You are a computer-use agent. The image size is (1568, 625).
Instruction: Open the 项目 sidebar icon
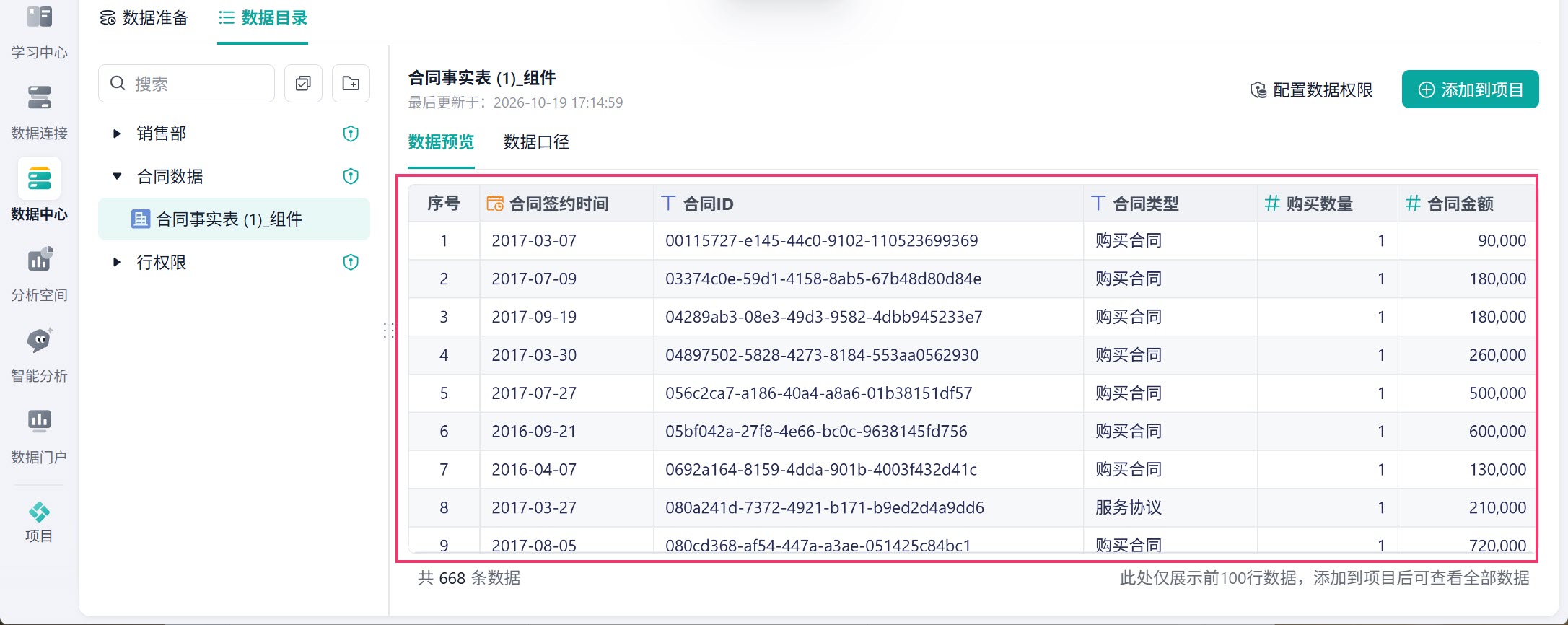[39, 512]
